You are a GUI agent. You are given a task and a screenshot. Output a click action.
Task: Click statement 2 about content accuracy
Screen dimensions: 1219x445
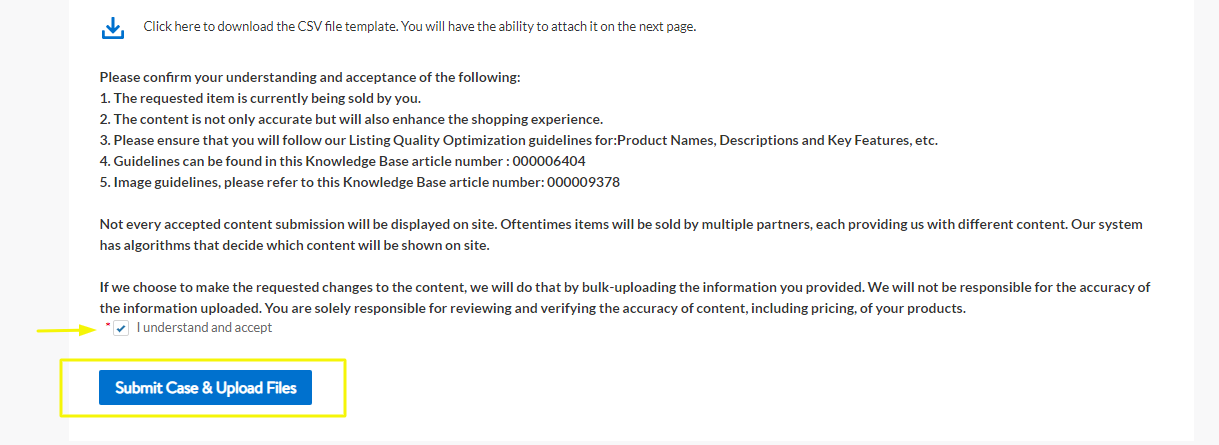click(x=351, y=119)
